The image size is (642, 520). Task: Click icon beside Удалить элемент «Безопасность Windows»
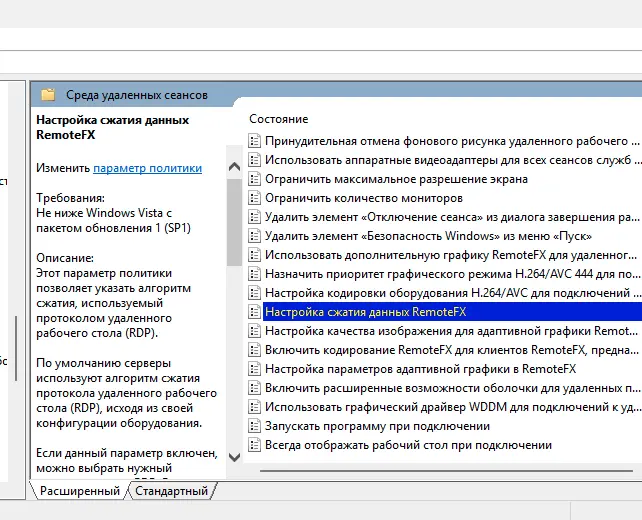pos(254,236)
